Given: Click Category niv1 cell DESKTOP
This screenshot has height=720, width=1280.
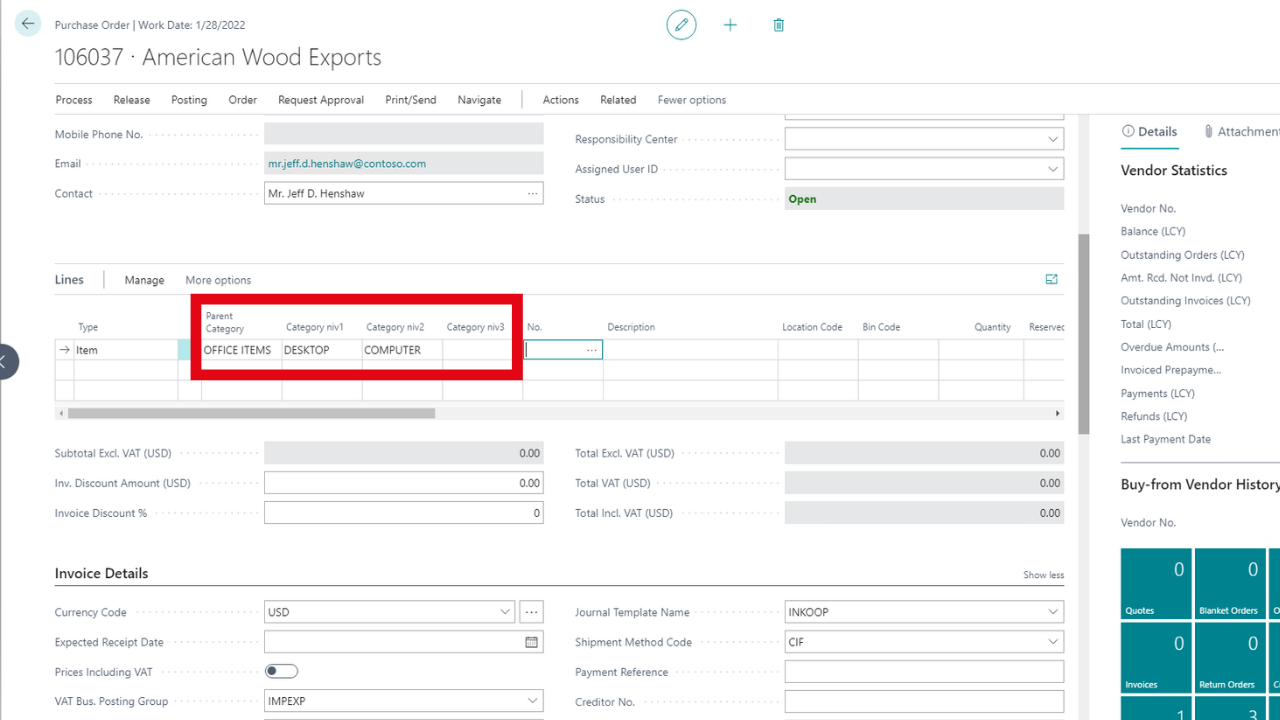Looking at the screenshot, I should 322,350.
